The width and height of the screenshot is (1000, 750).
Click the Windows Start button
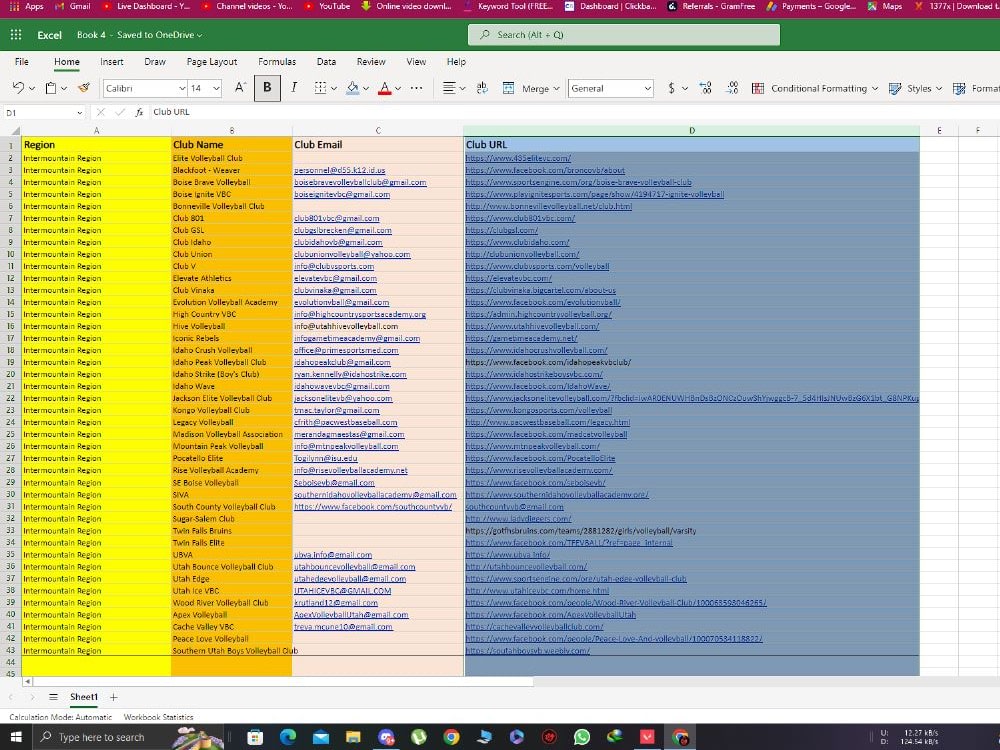pyautogui.click(x=16, y=737)
